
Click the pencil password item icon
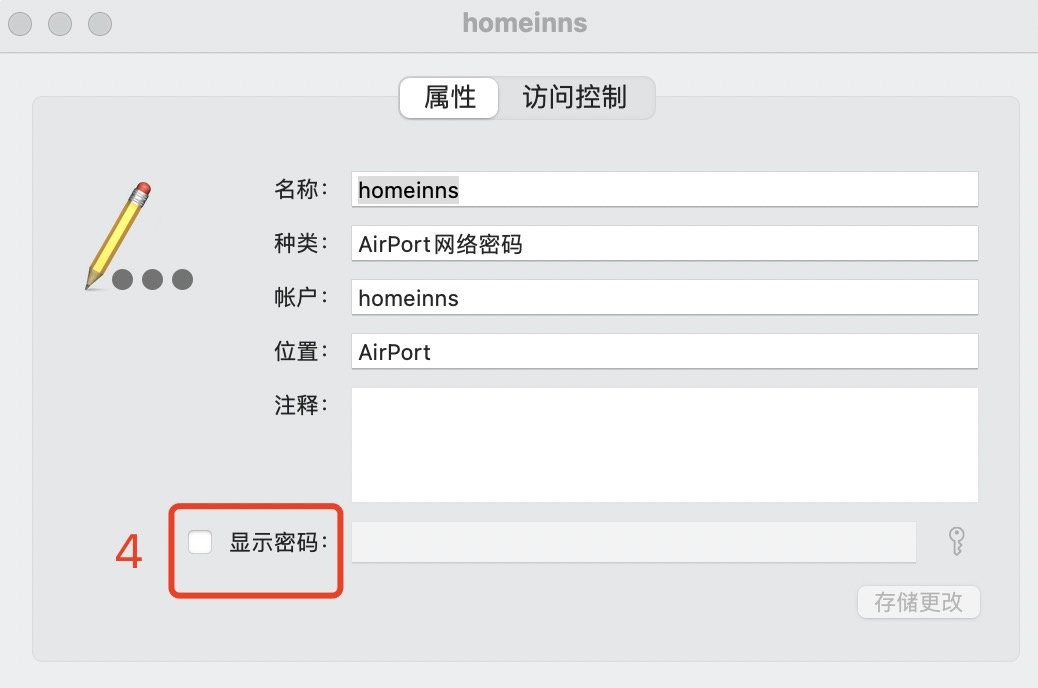[x=137, y=238]
